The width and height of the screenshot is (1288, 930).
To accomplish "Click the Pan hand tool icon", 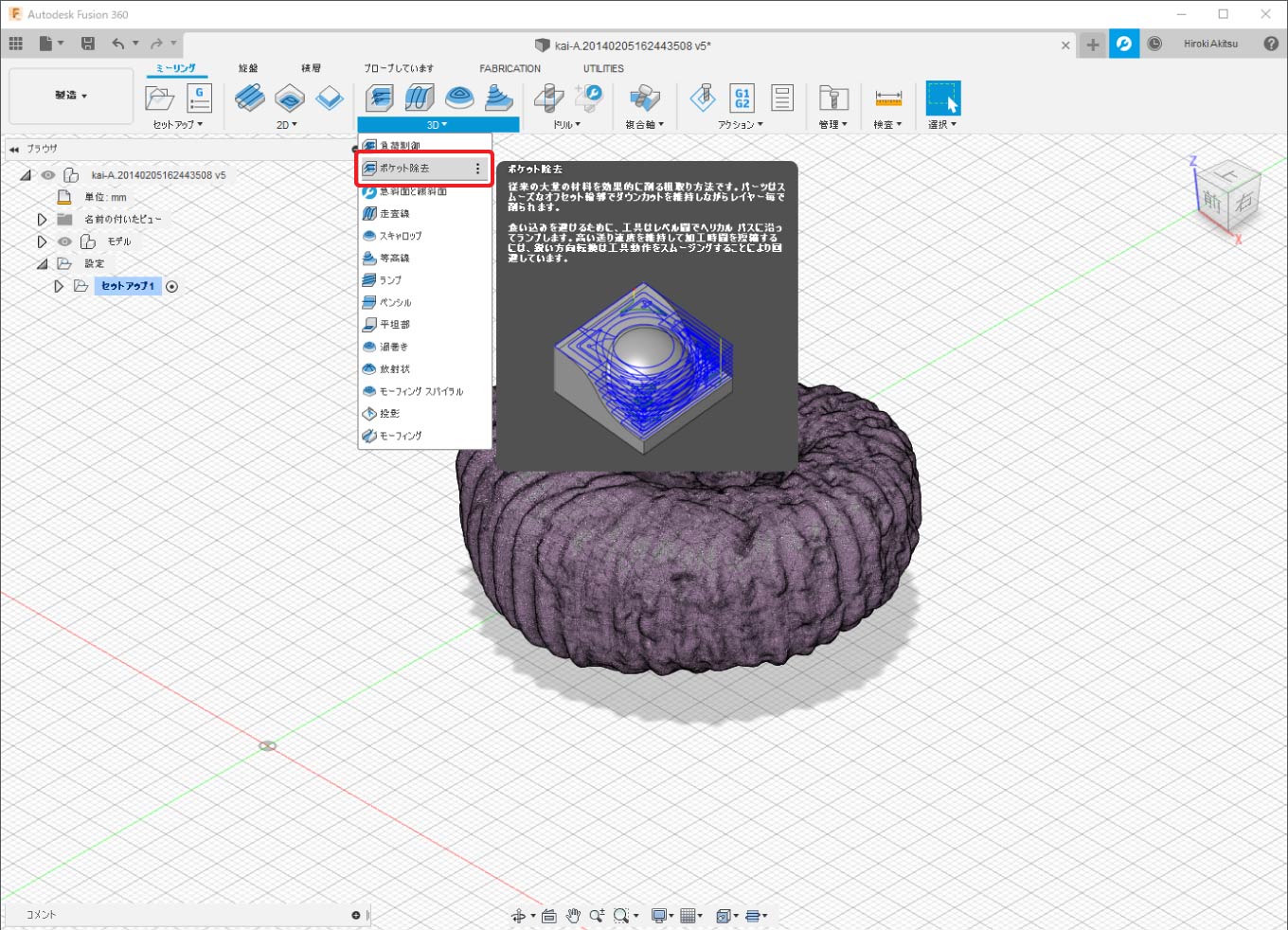I will pos(573,915).
